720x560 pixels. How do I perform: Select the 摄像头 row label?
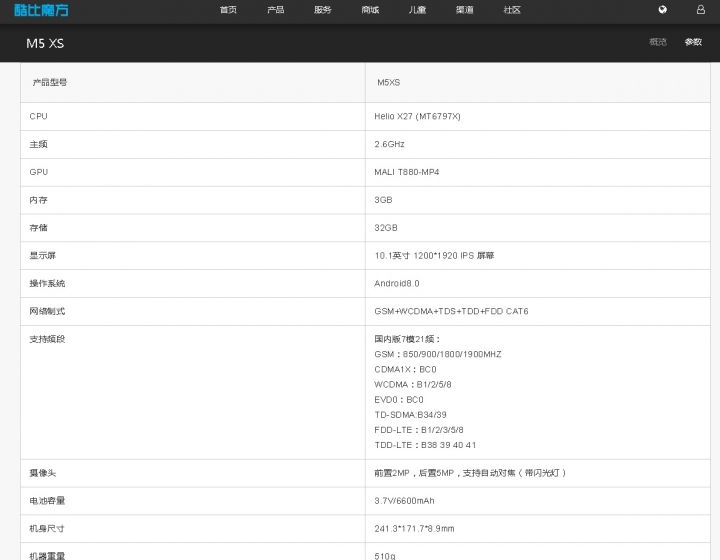(x=43, y=473)
